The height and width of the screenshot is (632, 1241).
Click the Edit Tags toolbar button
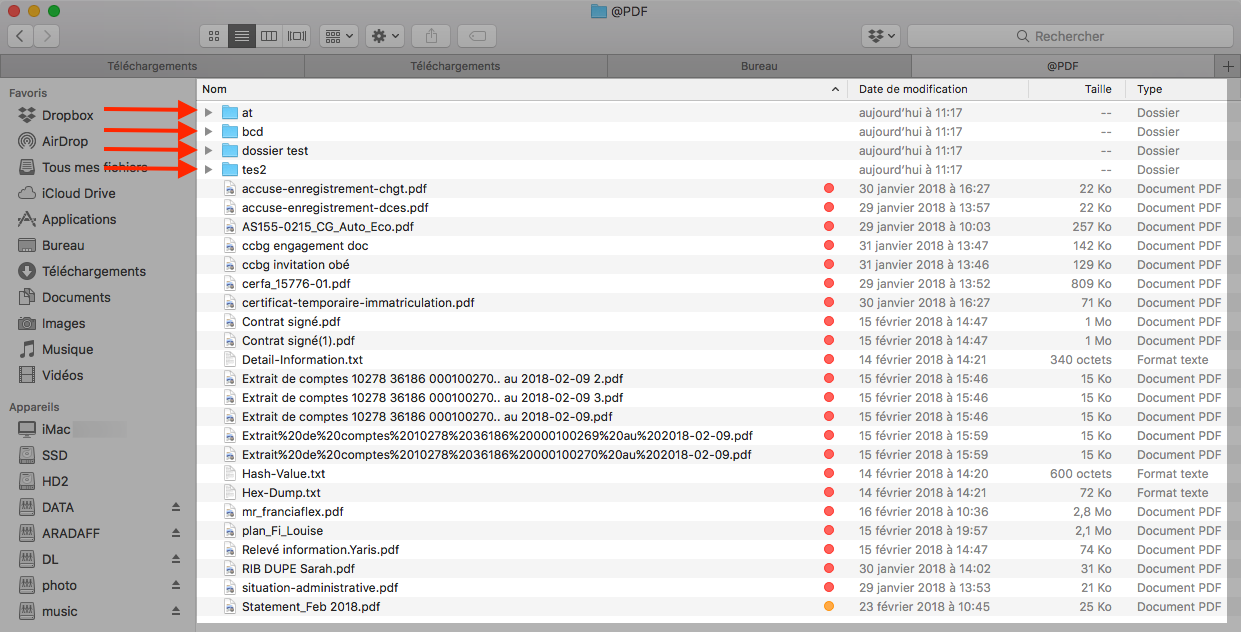(x=477, y=36)
